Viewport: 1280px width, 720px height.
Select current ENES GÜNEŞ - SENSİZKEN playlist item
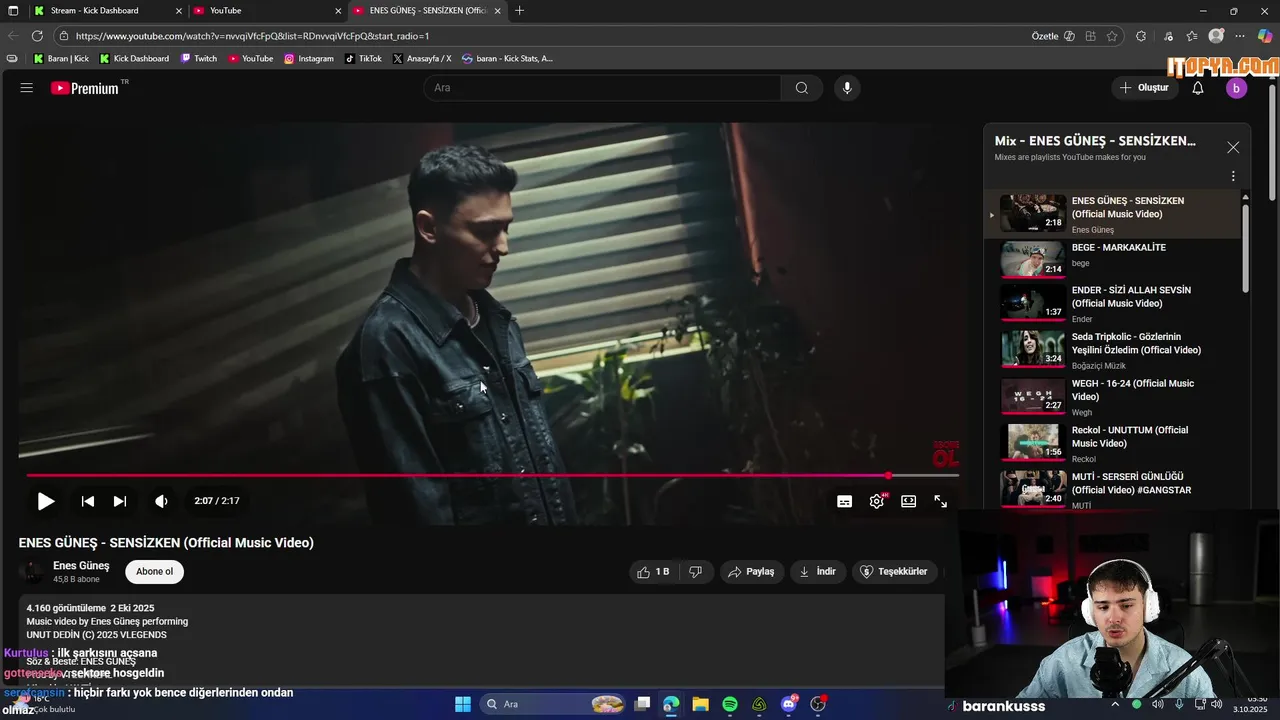click(1112, 214)
